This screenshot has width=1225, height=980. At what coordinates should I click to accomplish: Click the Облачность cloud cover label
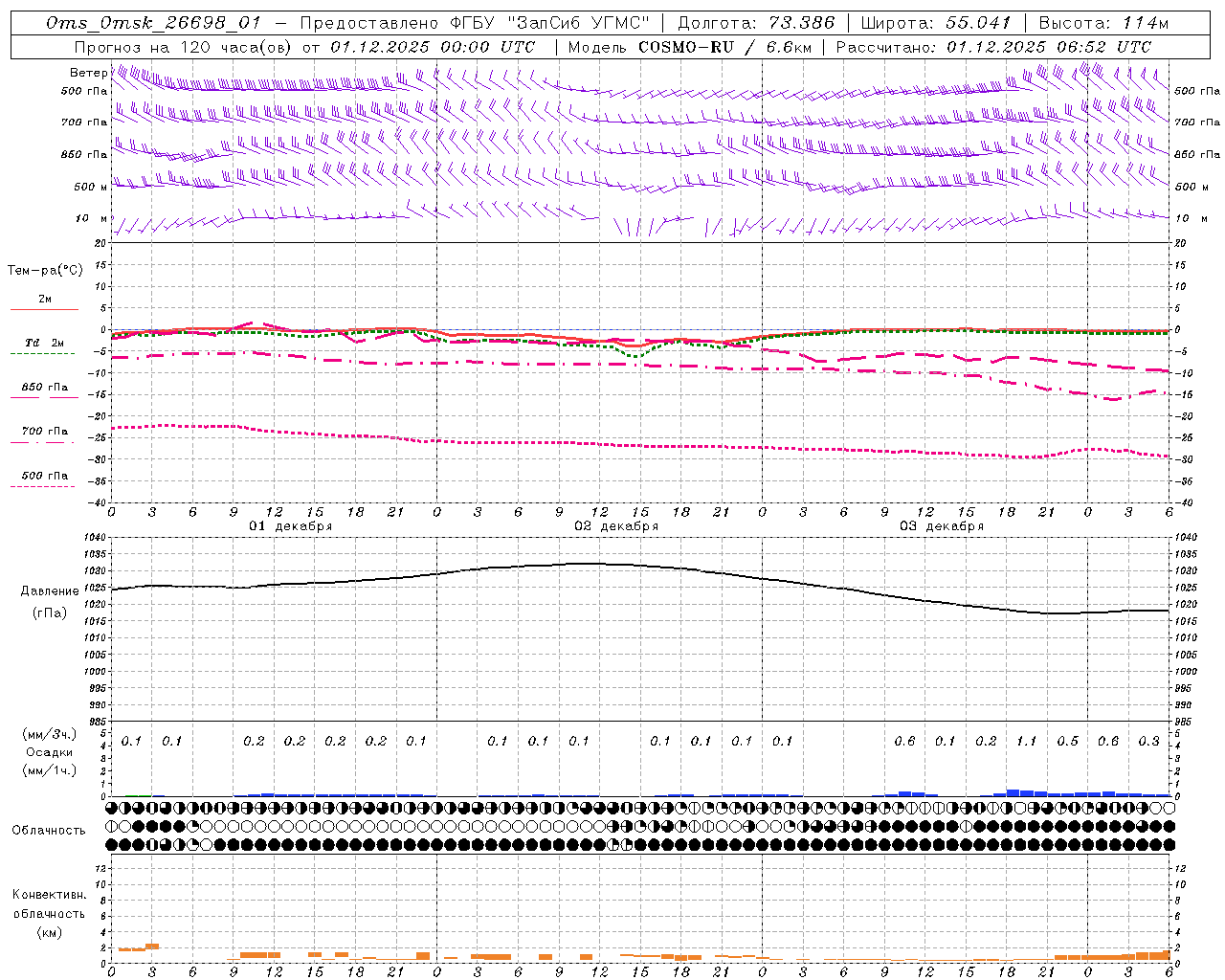(x=49, y=831)
